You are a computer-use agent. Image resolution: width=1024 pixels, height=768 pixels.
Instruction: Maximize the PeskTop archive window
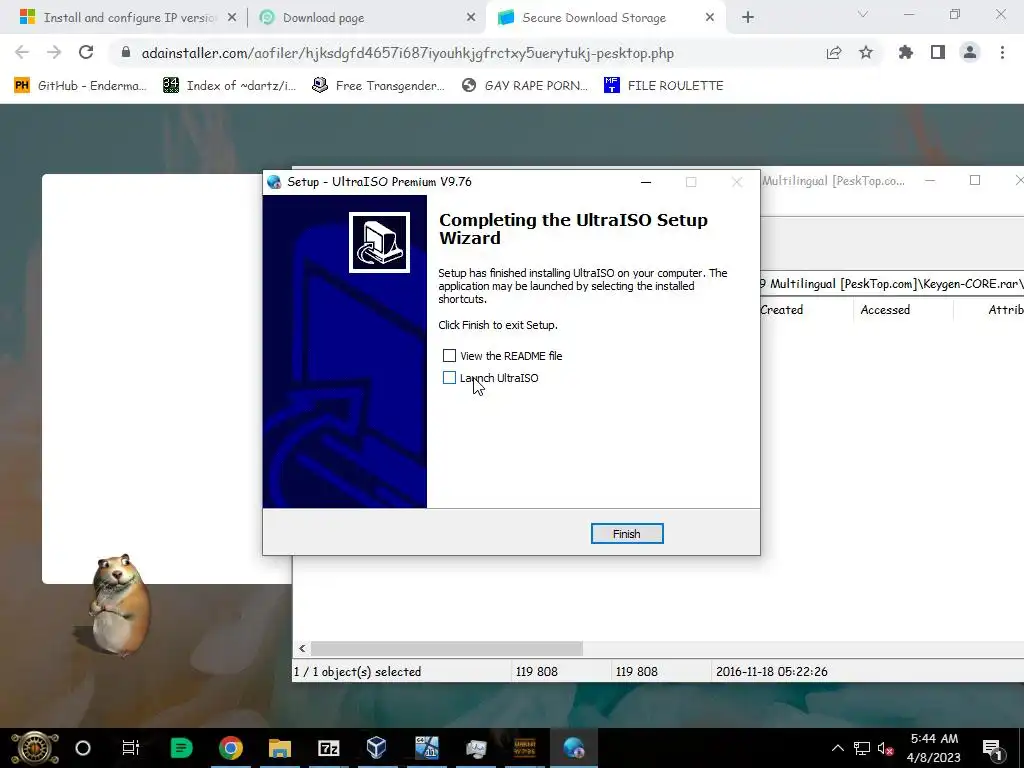[x=975, y=180]
